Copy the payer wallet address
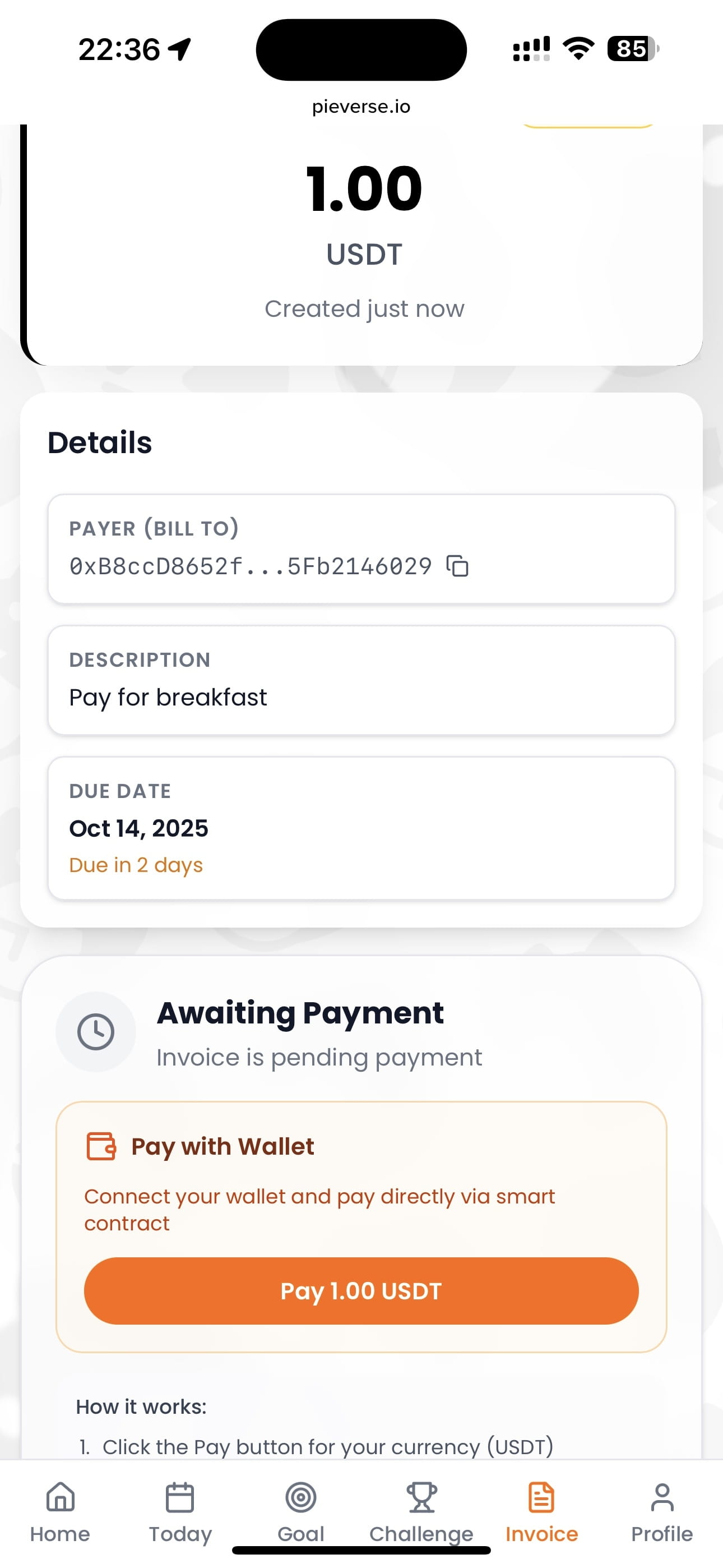The height and width of the screenshot is (1568, 723). [x=457, y=566]
